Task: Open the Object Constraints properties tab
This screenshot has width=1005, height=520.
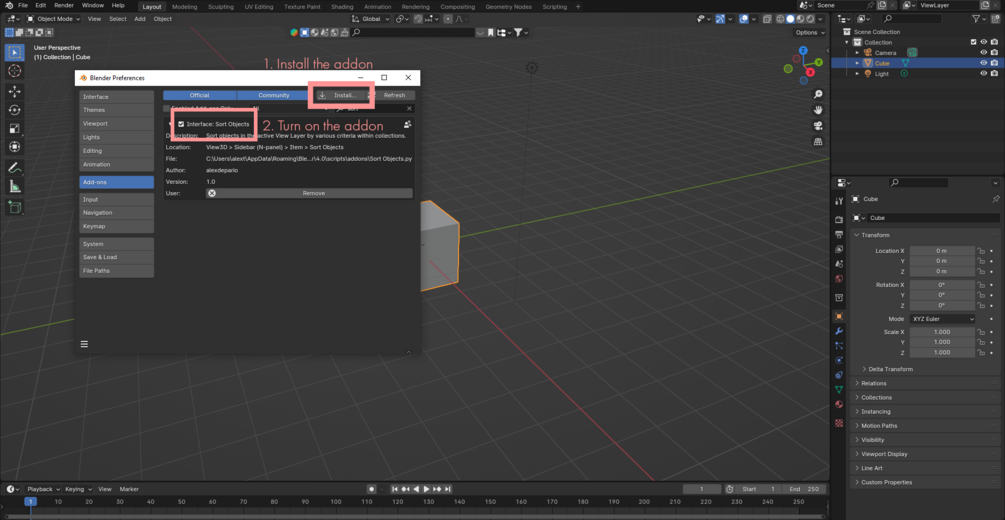Action: click(839, 374)
